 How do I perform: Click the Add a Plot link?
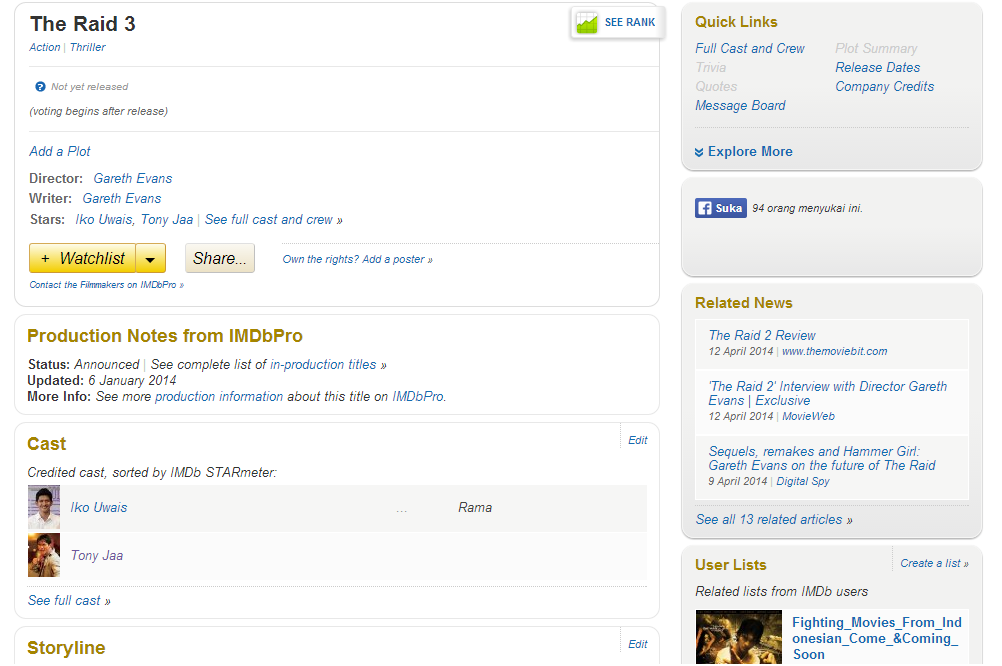60,151
